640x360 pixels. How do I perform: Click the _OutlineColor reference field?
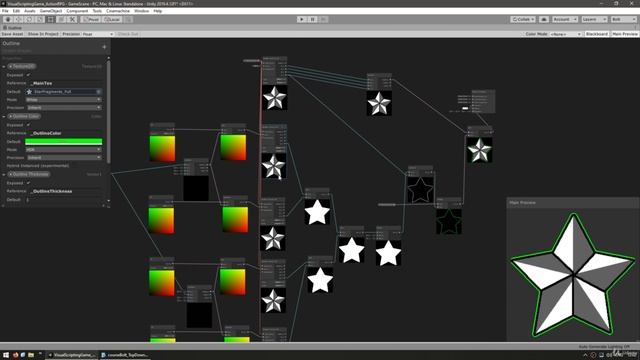(66, 133)
